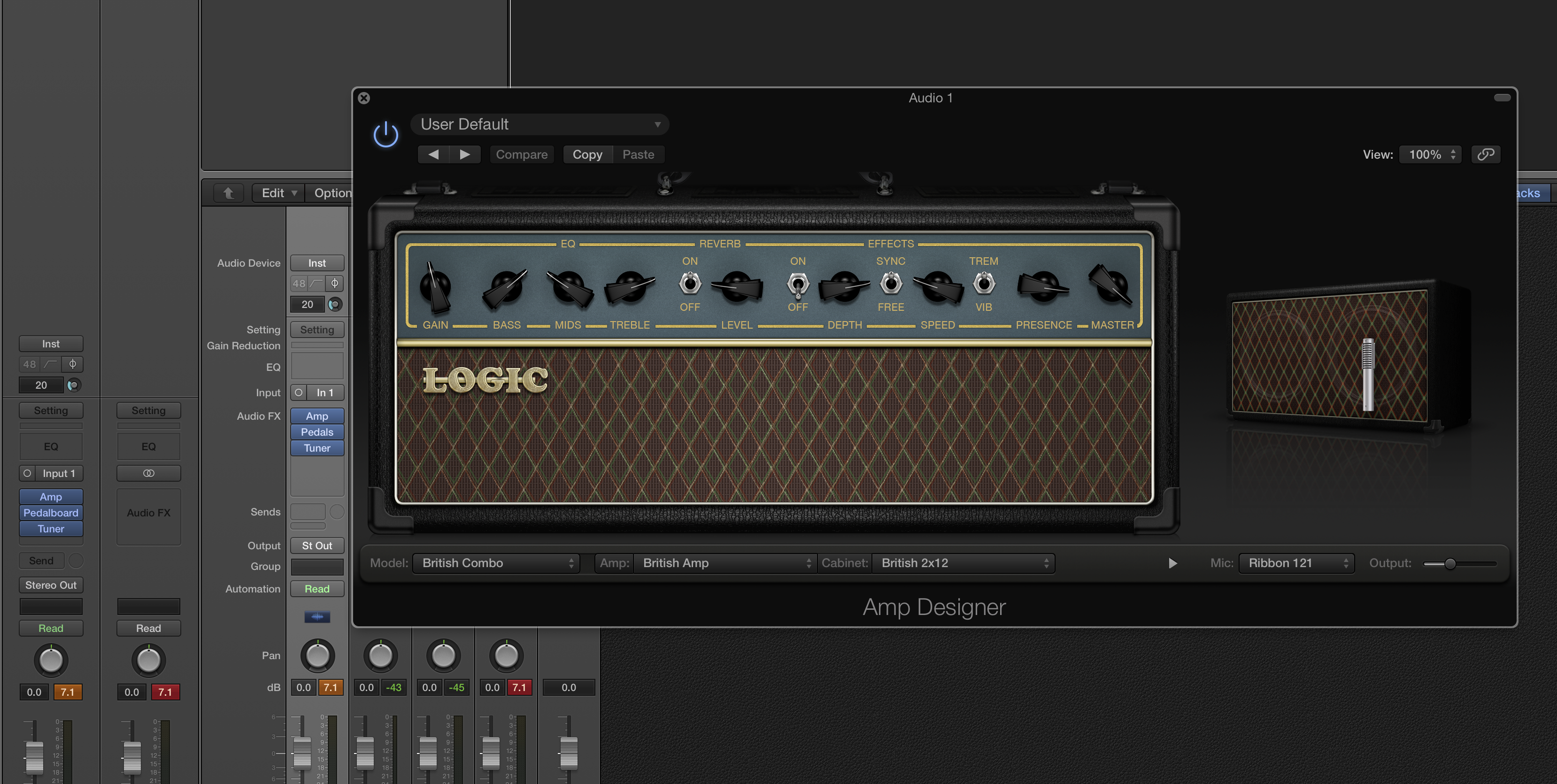Click the Compare button

tap(521, 154)
